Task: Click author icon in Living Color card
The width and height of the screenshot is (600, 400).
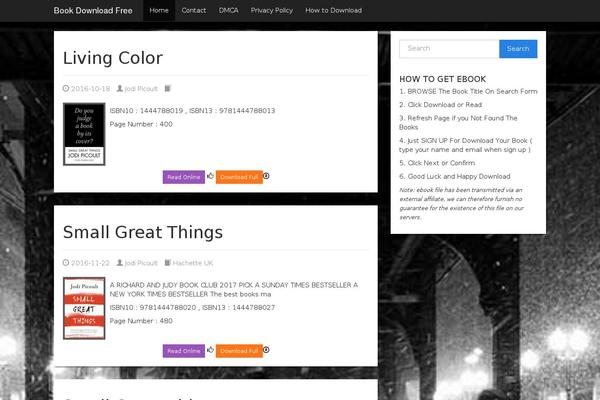Action: click(x=120, y=88)
